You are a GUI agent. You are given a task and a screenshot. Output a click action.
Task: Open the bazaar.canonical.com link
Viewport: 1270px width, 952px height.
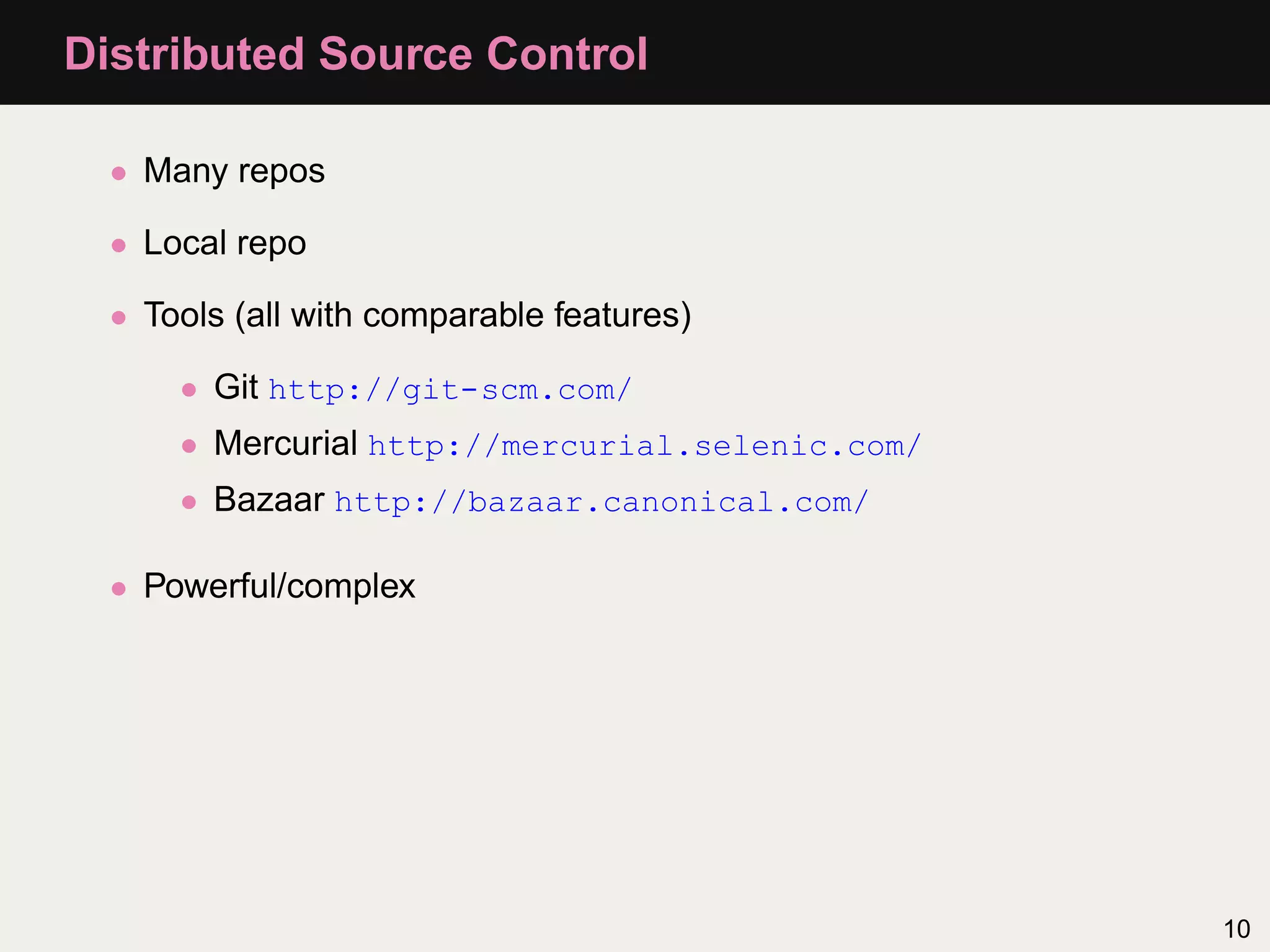point(601,503)
